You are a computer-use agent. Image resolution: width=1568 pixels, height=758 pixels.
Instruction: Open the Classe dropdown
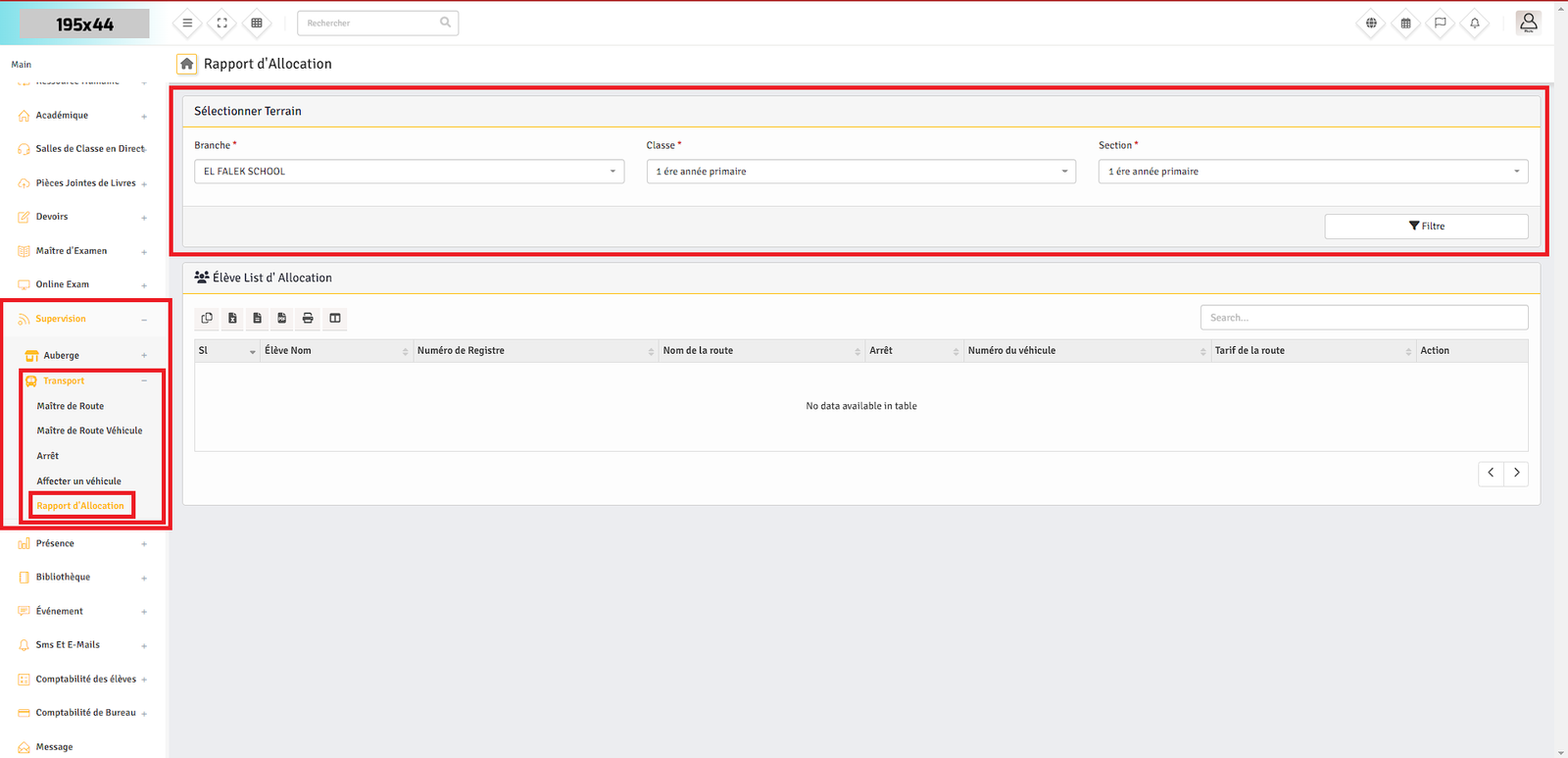tap(860, 172)
